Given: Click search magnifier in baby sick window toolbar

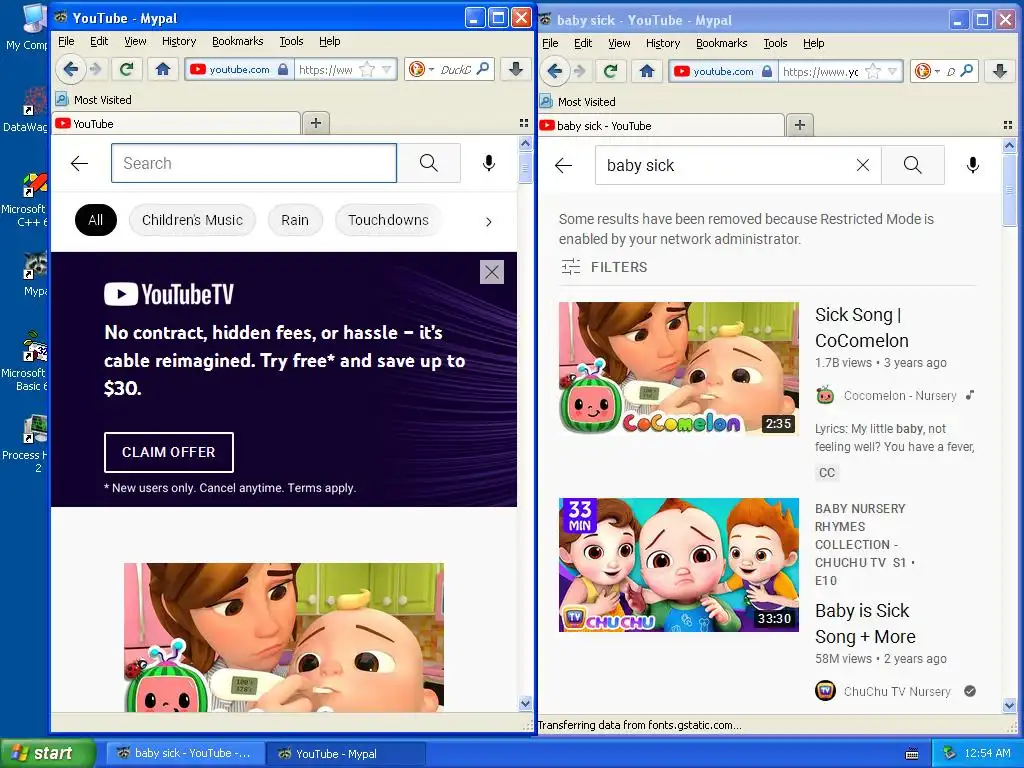Looking at the screenshot, I should [967, 71].
